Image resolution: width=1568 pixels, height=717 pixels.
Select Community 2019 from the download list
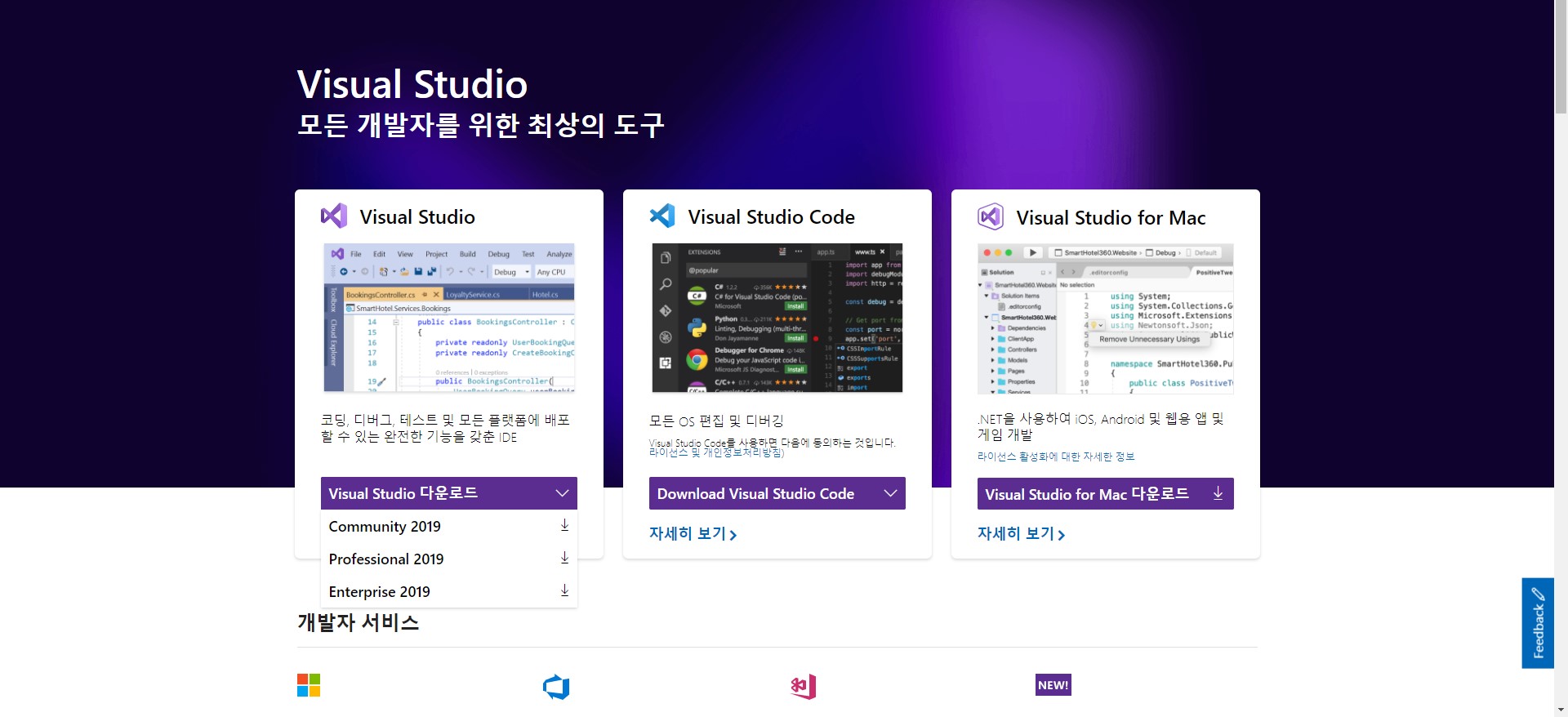point(449,526)
